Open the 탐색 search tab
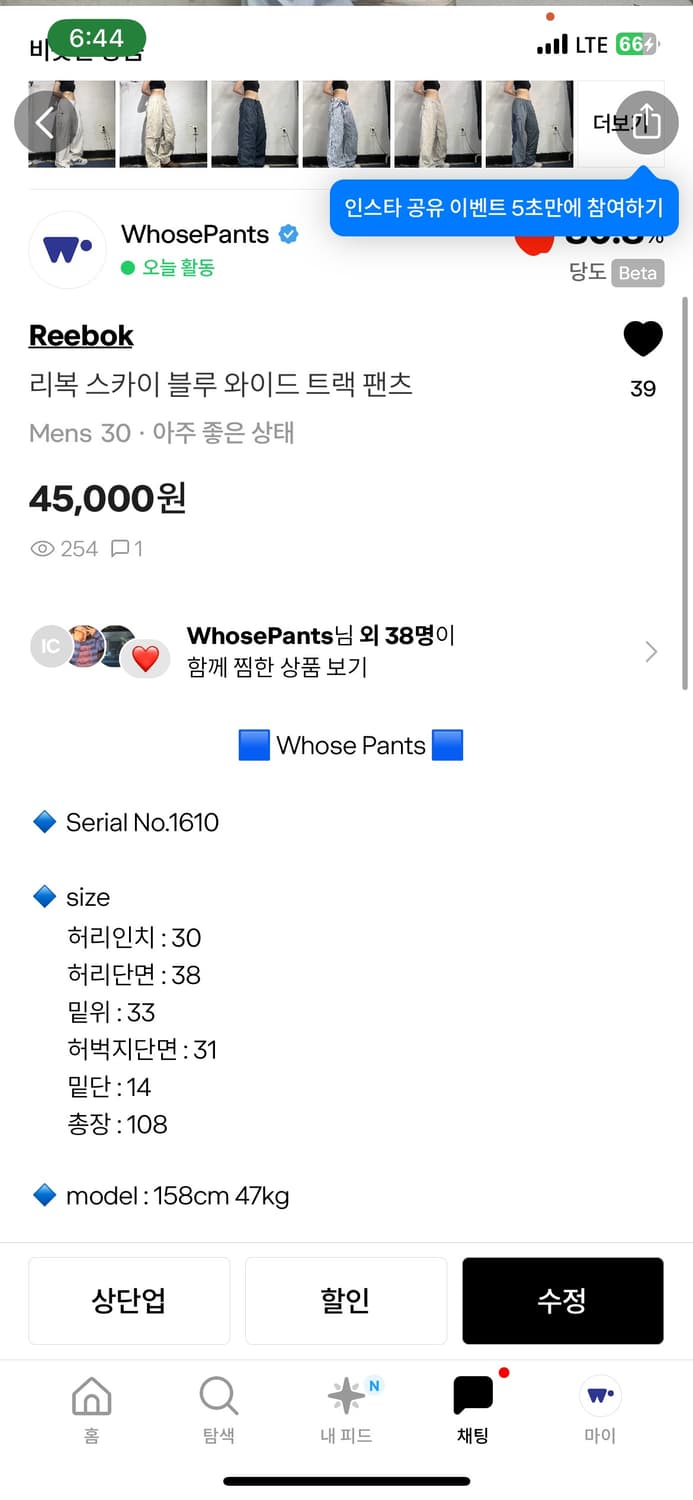693x1500 pixels. tap(218, 1408)
